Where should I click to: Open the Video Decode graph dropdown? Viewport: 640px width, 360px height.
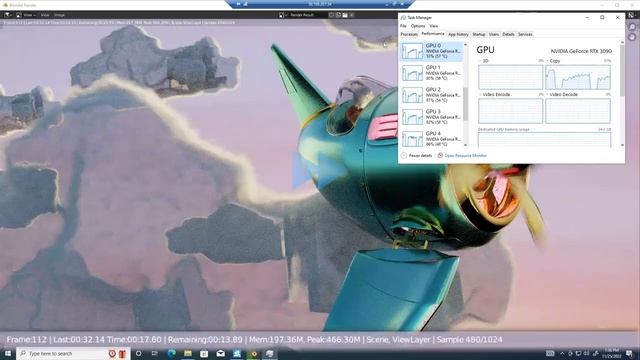point(547,94)
